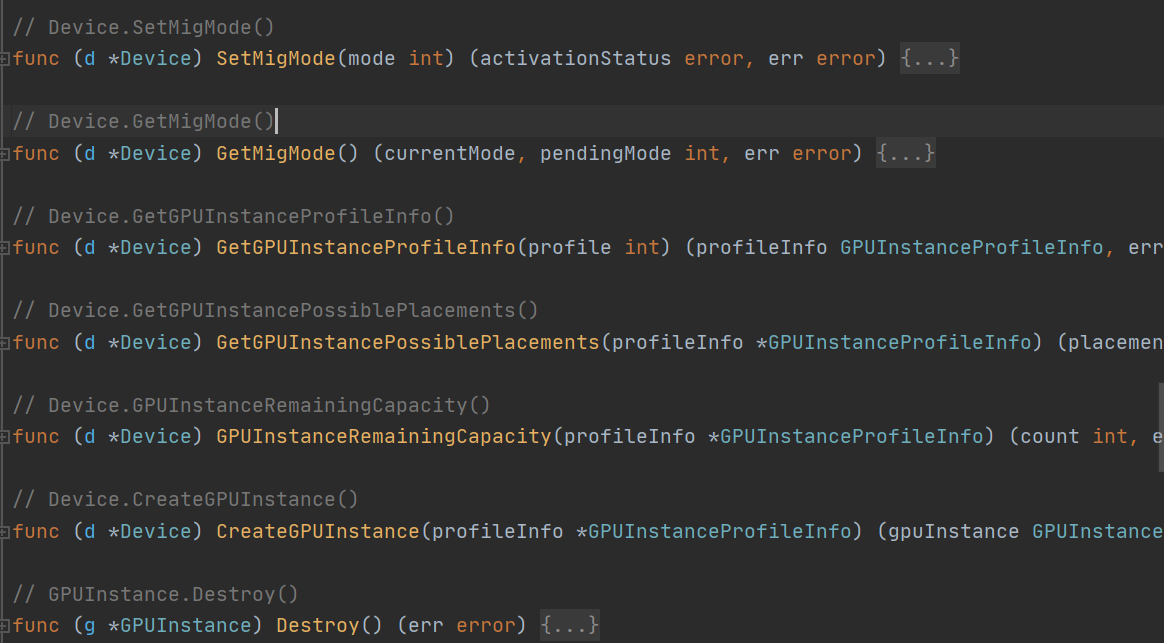Click the comment '// Device.GPUInstanceRemainingCapacity()'

pyautogui.click(x=252, y=405)
